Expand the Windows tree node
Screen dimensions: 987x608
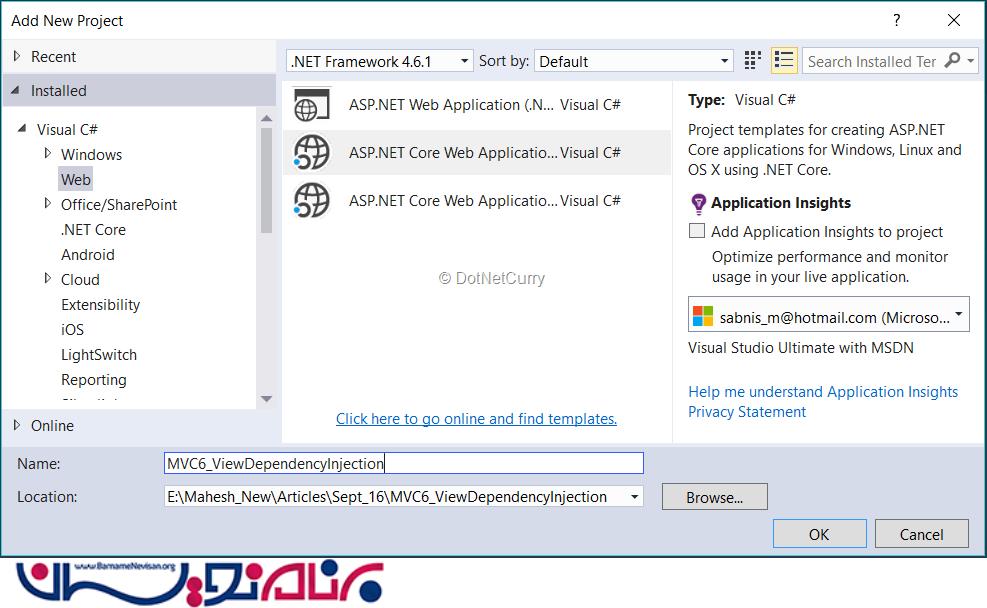pyautogui.click(x=48, y=154)
